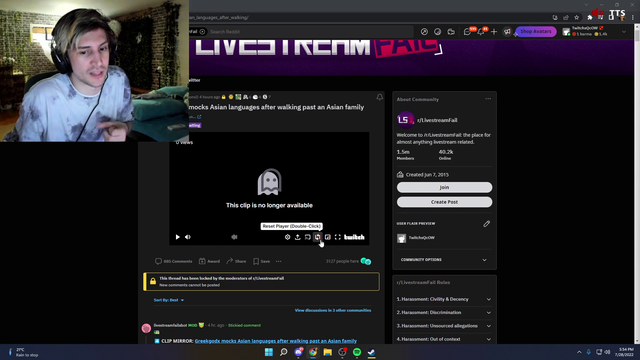The image size is (640, 360).
Task: Open the Reddit coins circle icon
Action: (x=438, y=31)
